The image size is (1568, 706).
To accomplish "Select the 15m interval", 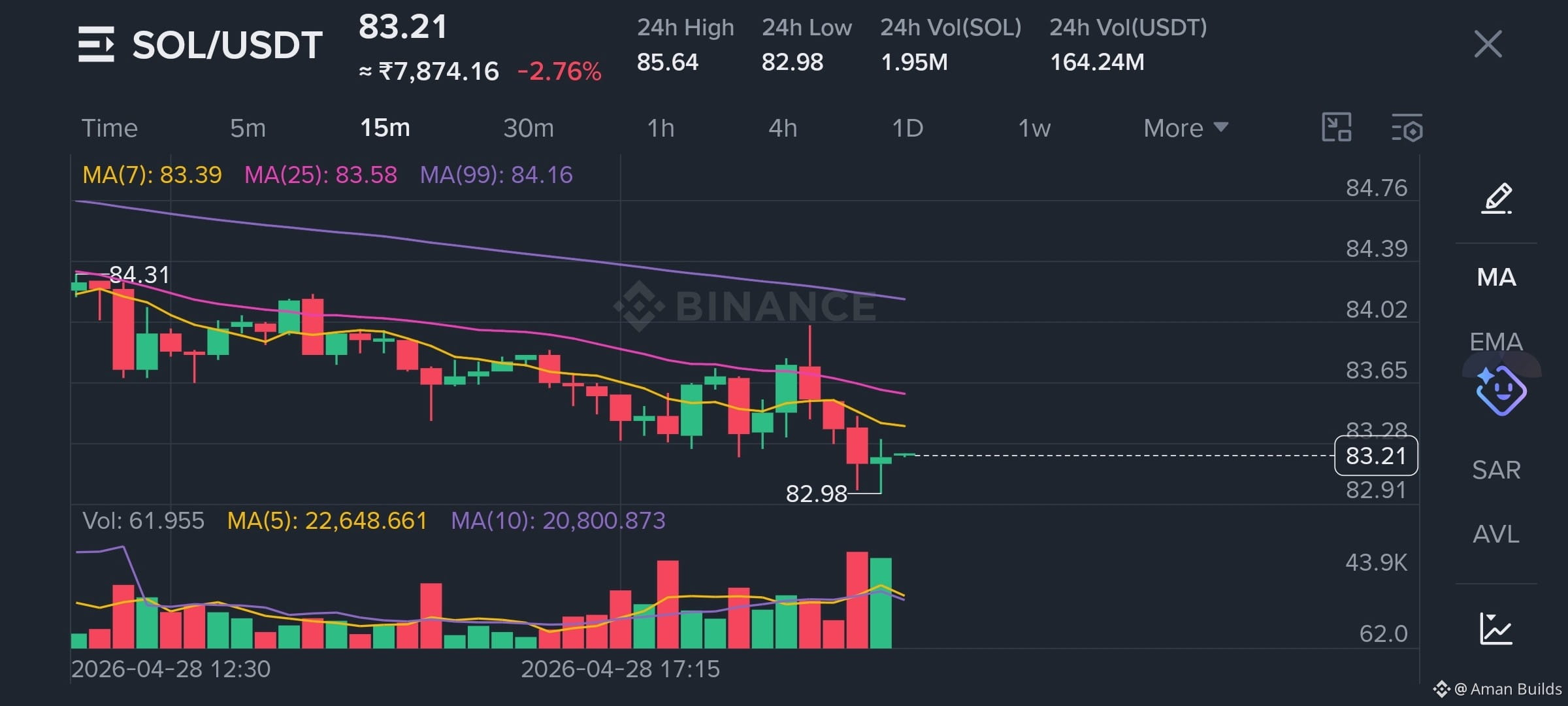I will click(385, 128).
